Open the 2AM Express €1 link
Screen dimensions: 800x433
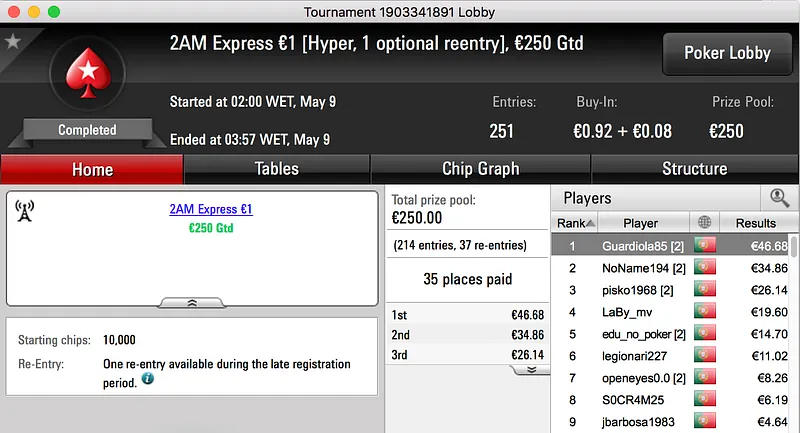pos(211,210)
